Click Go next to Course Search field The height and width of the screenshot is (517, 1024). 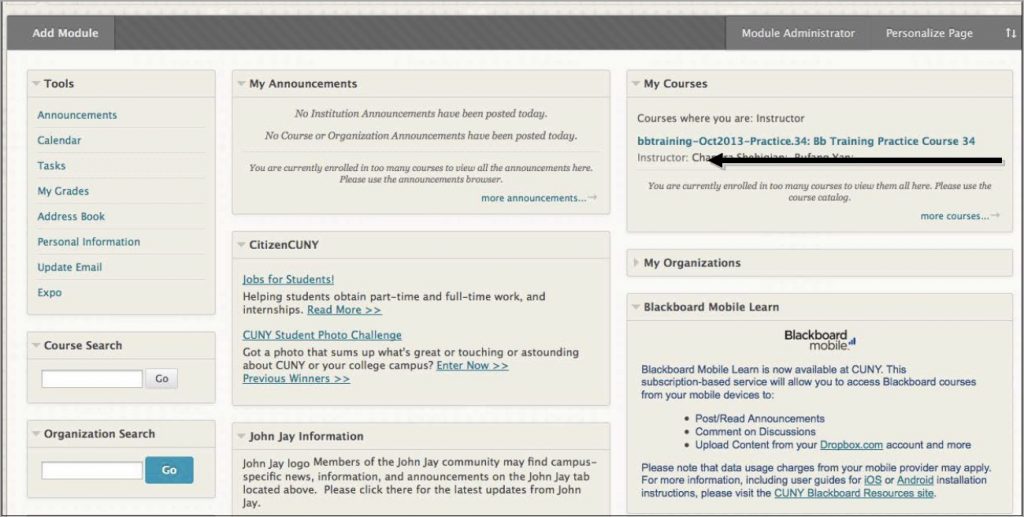[161, 379]
